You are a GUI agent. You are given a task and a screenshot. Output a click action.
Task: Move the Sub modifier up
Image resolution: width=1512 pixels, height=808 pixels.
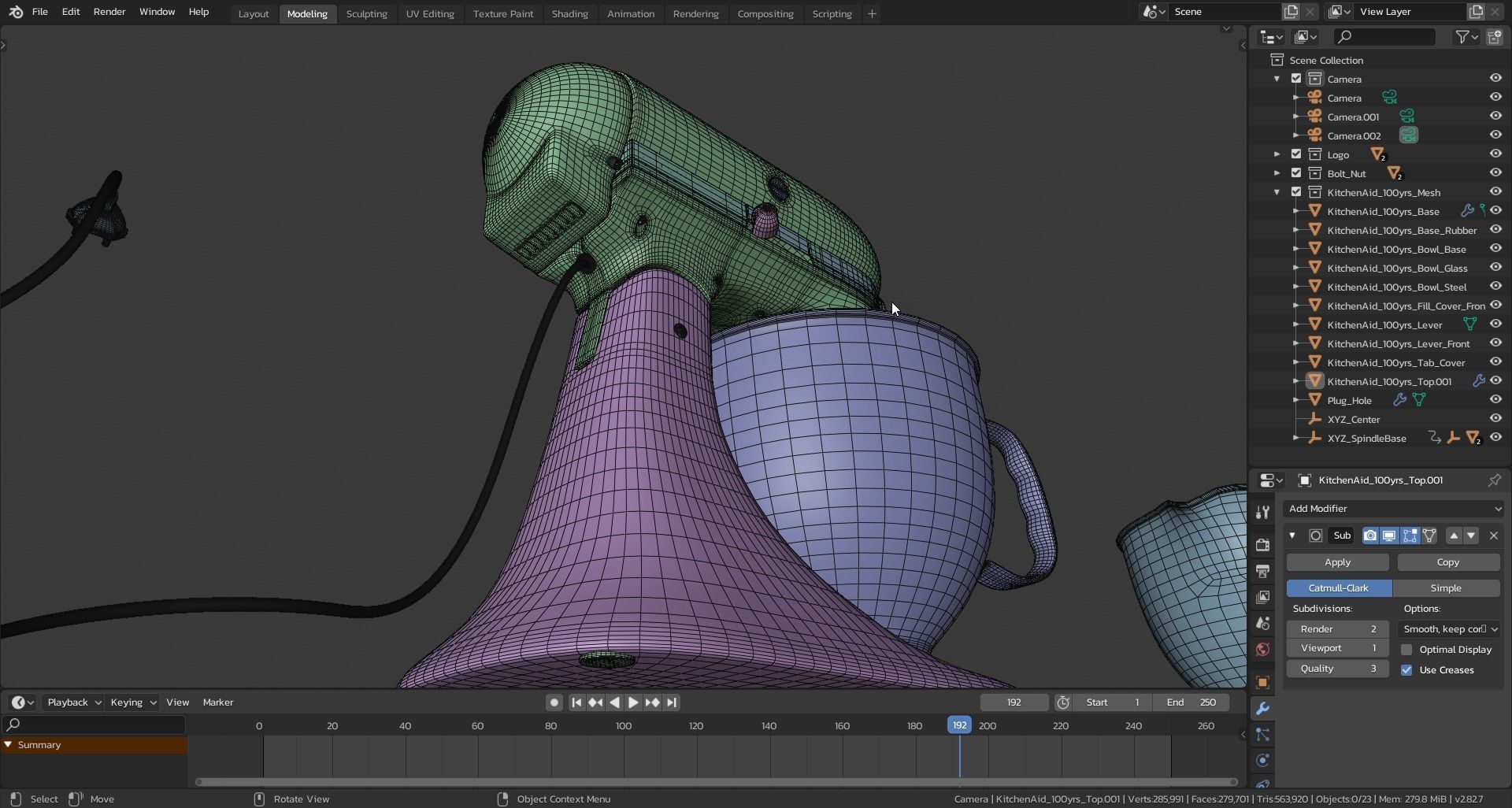[x=1454, y=536]
